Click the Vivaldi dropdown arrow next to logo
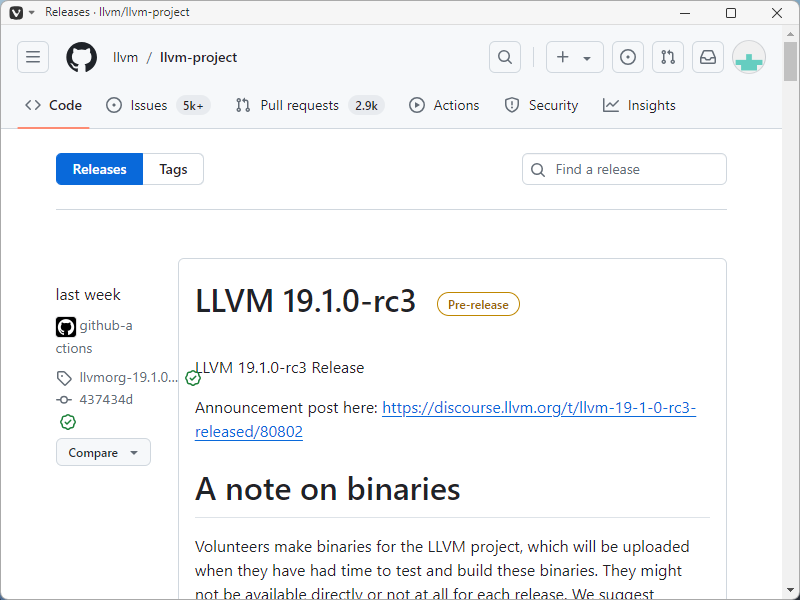Viewport: 800px width, 600px height. (32, 13)
